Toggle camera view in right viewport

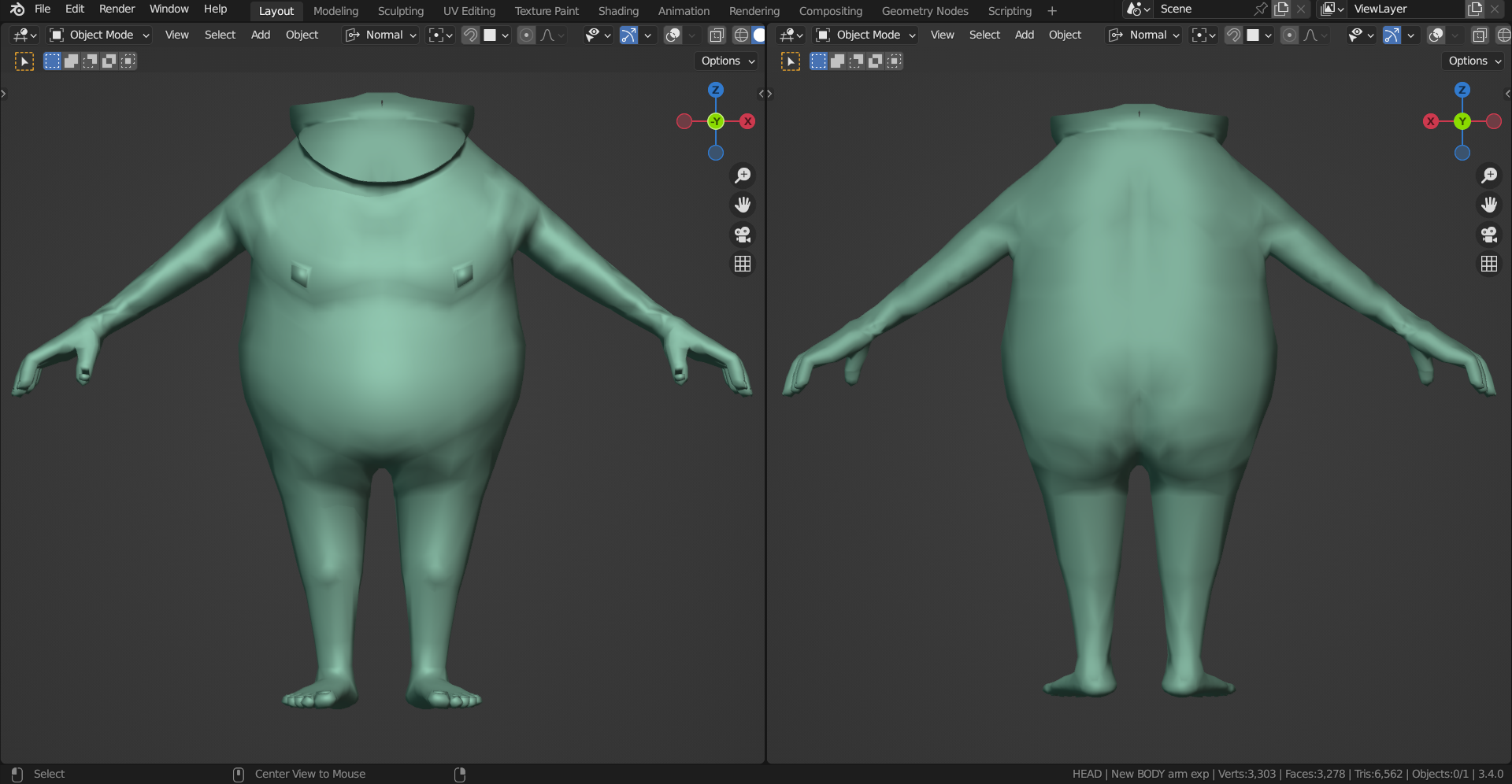(x=1489, y=235)
